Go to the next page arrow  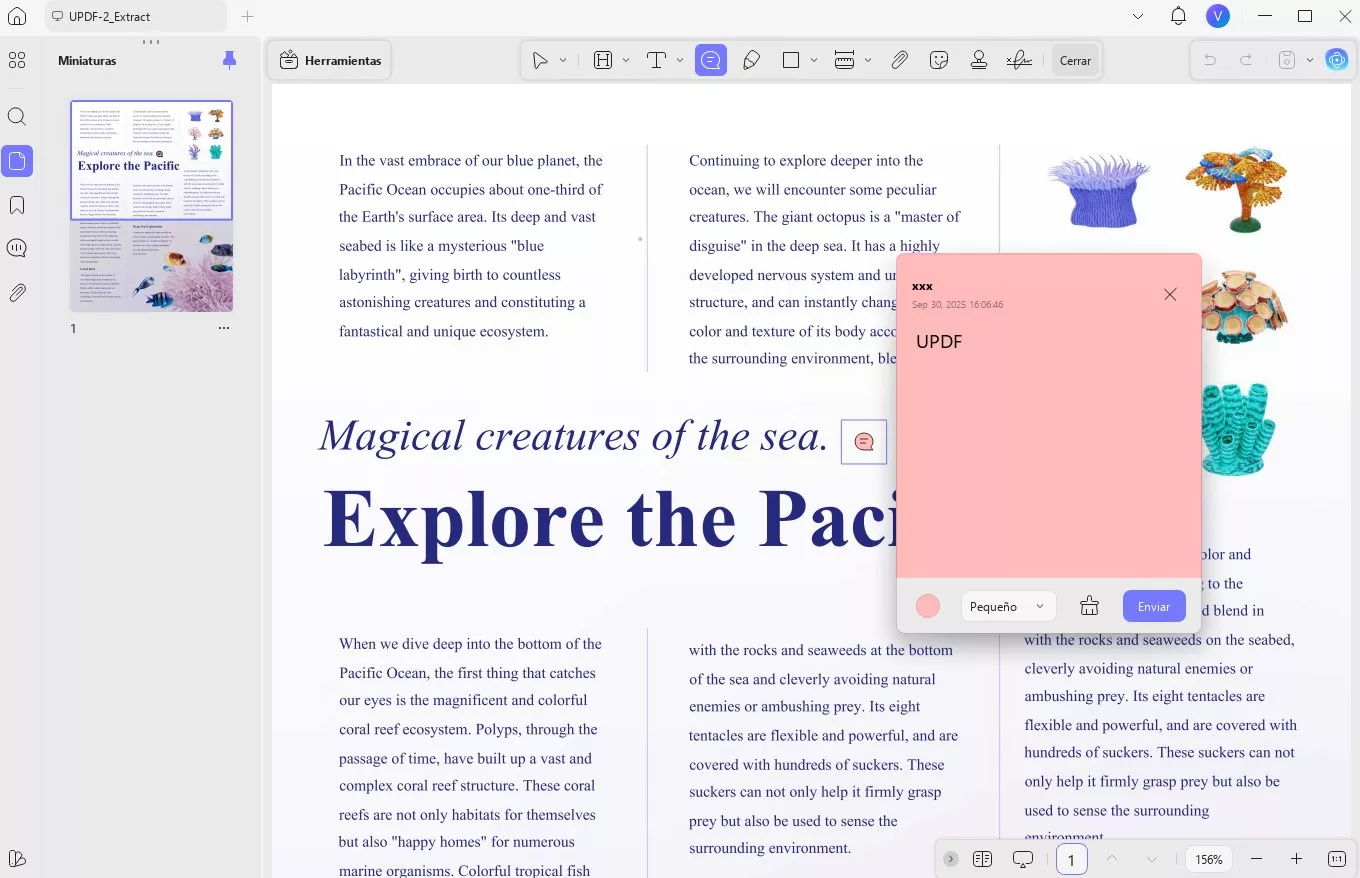tap(1152, 859)
